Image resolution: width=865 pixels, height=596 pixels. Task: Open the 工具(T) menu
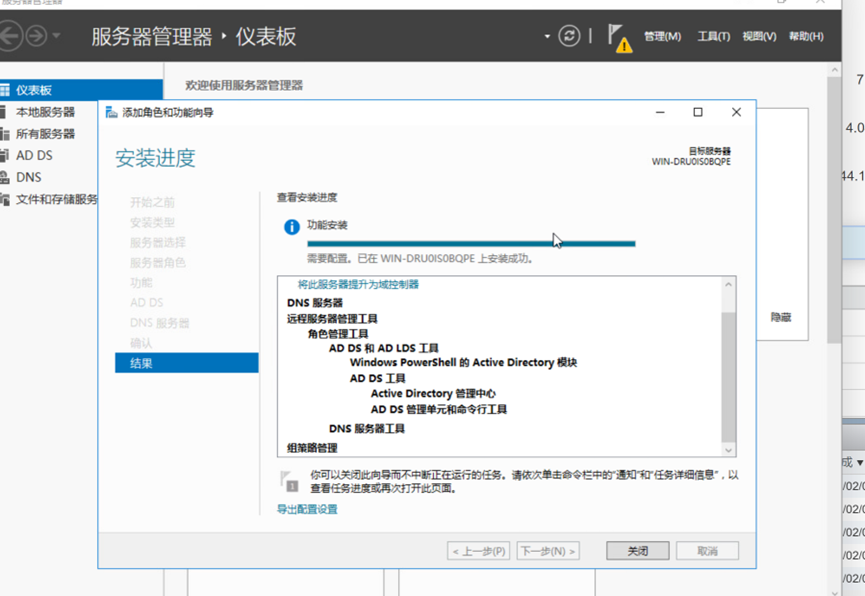713,36
